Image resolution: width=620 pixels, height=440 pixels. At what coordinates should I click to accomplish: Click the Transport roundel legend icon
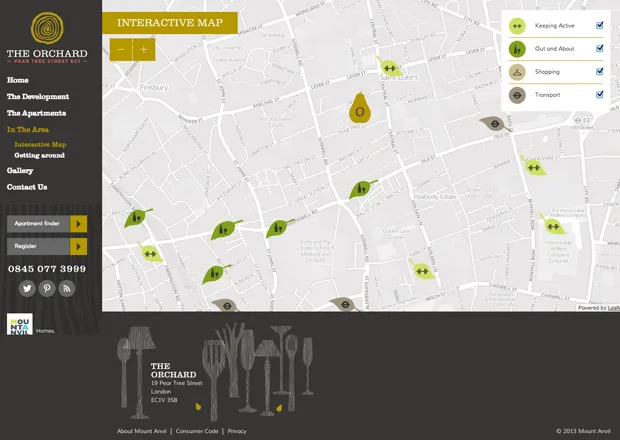pyautogui.click(x=517, y=95)
